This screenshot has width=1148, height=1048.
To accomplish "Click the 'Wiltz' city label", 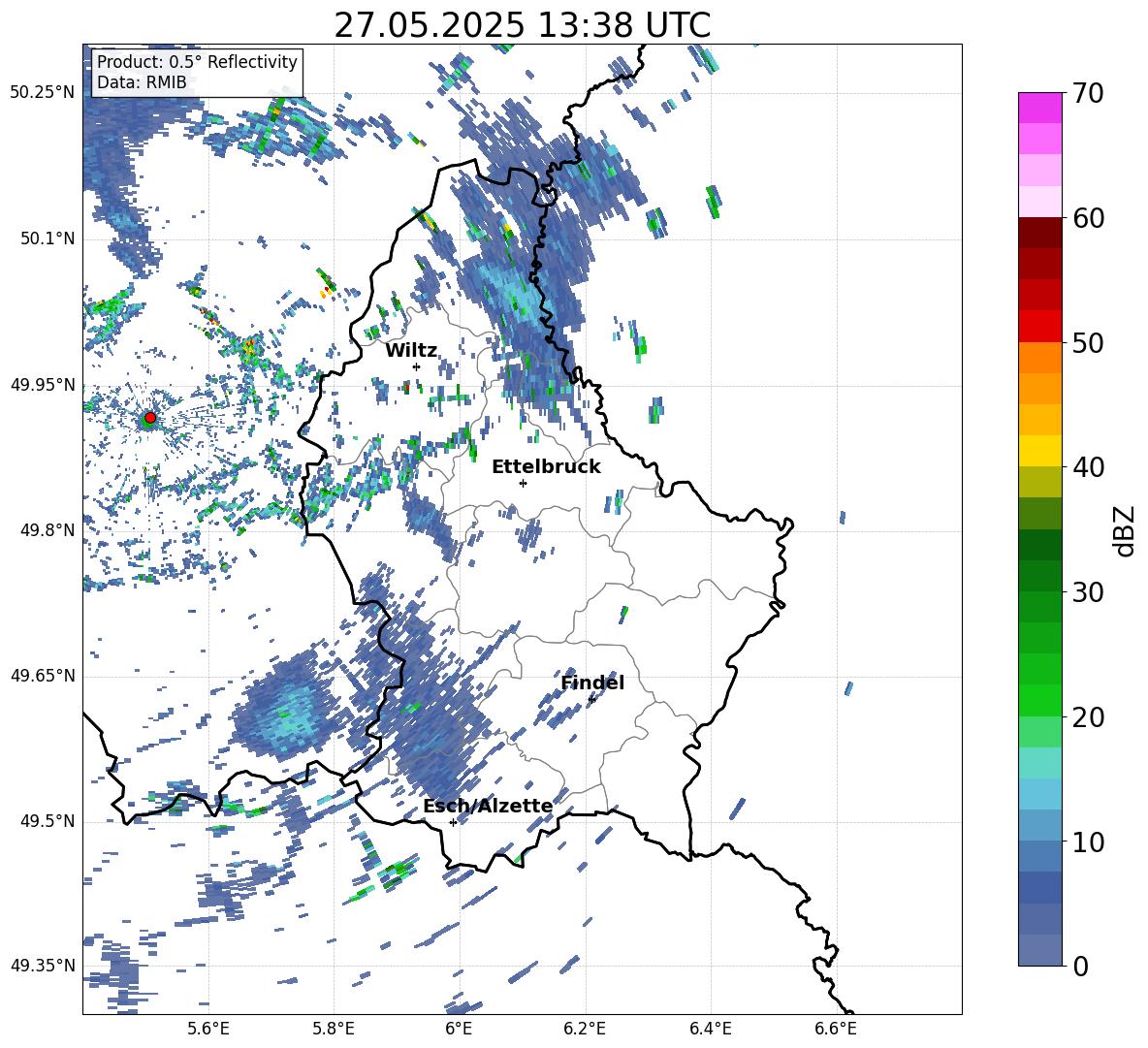I will (x=411, y=351).
